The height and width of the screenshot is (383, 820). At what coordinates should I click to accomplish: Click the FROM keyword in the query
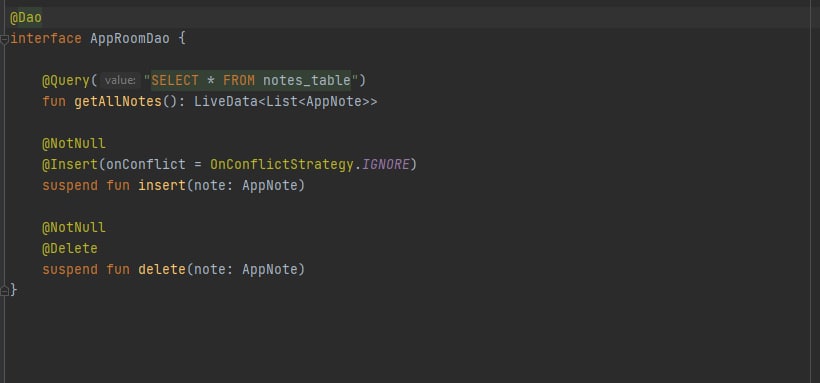(x=239, y=81)
